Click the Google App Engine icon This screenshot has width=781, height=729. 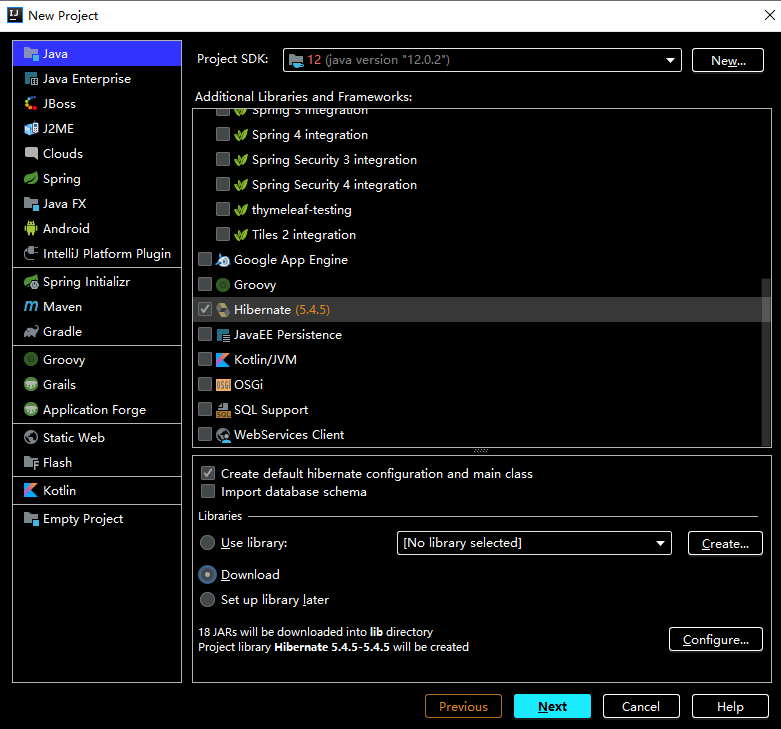tap(223, 260)
